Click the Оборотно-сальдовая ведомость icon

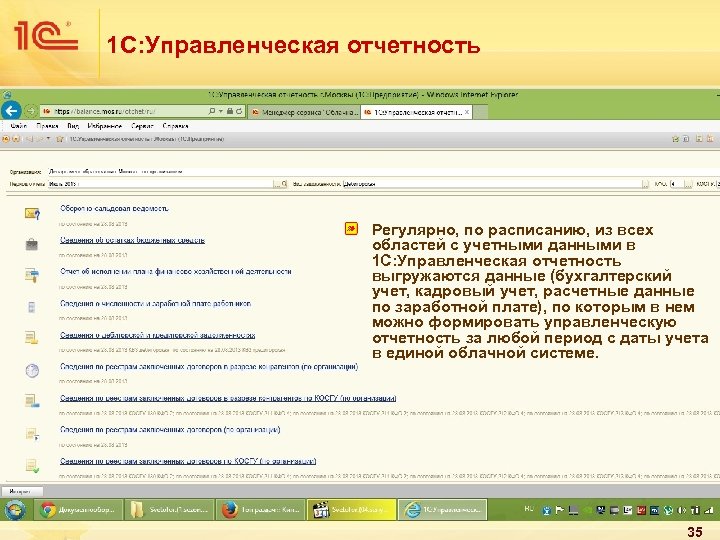point(32,214)
